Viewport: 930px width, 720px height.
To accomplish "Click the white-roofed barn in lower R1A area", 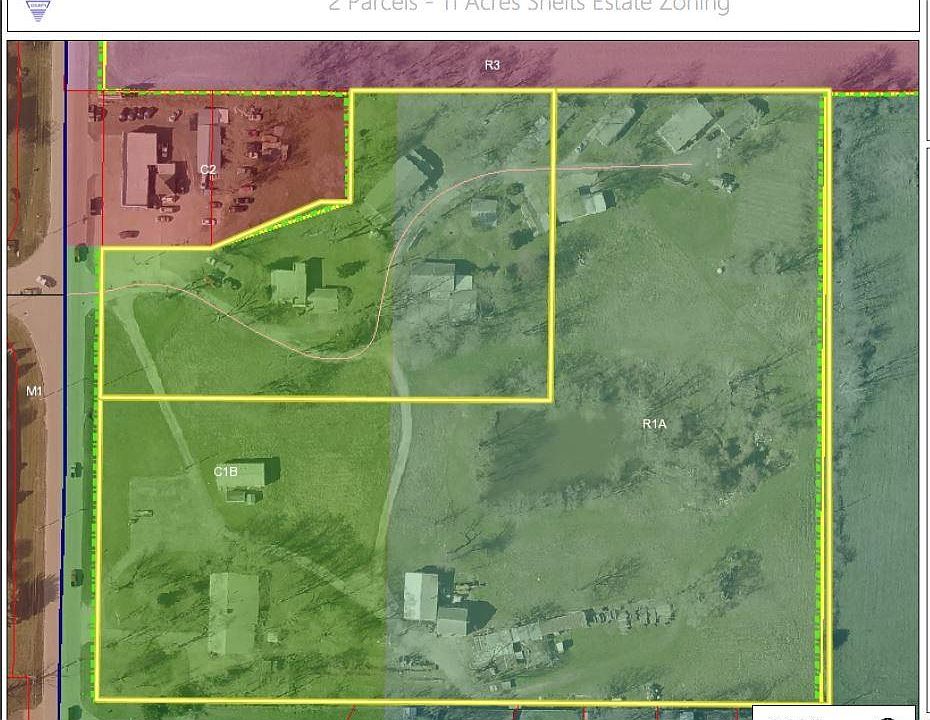I will [421, 596].
